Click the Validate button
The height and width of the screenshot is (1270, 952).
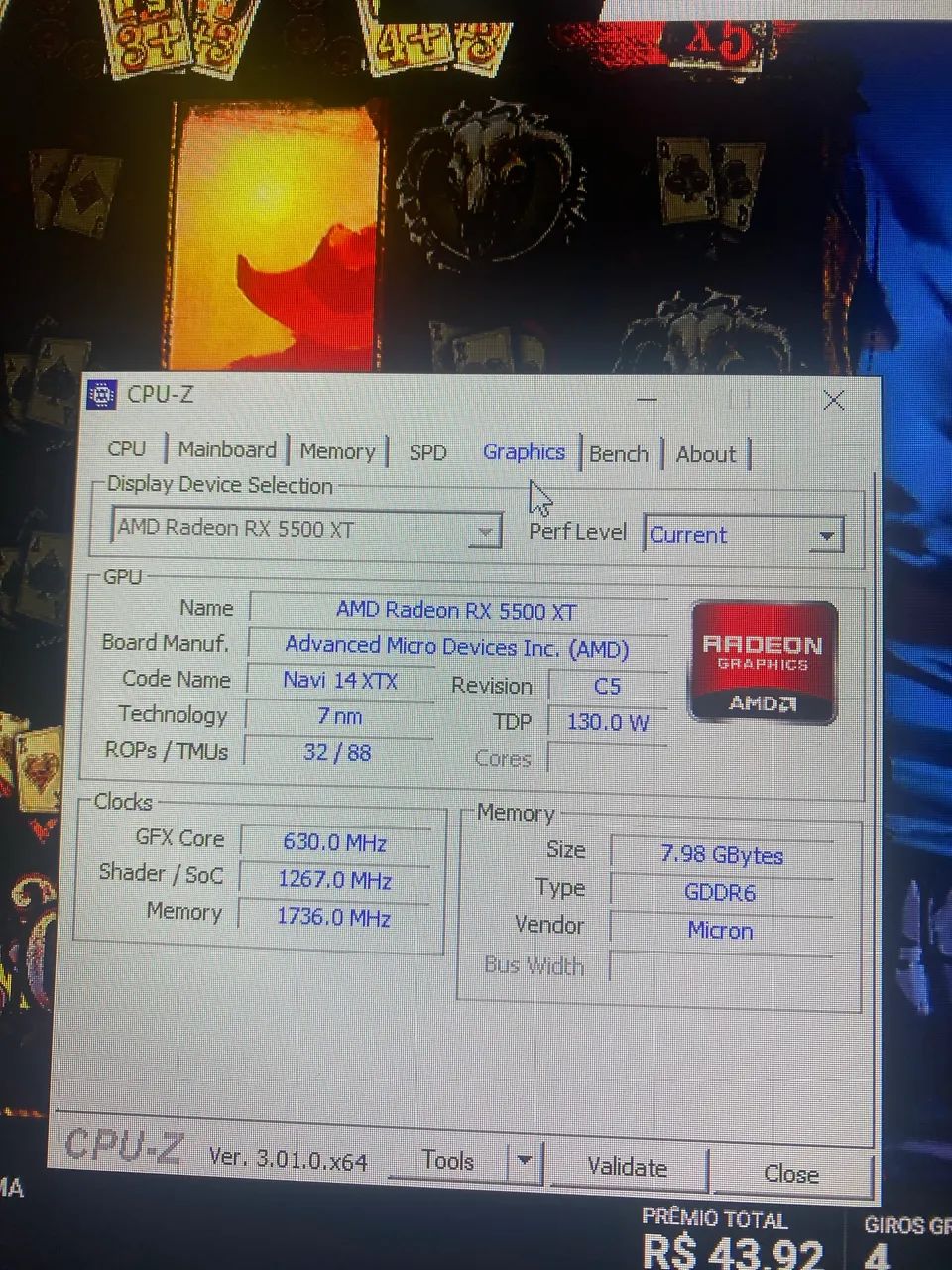(628, 1166)
